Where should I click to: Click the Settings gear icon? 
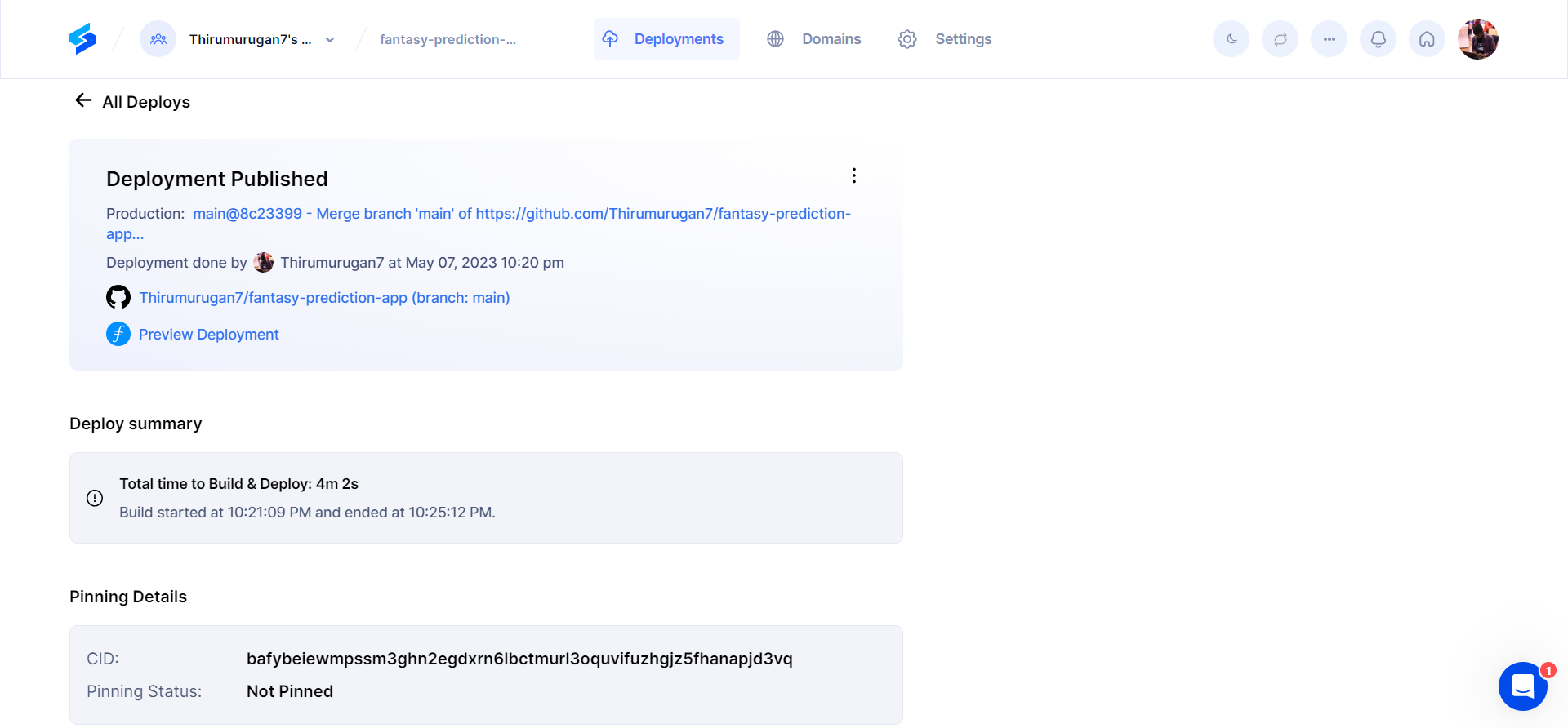point(907,39)
